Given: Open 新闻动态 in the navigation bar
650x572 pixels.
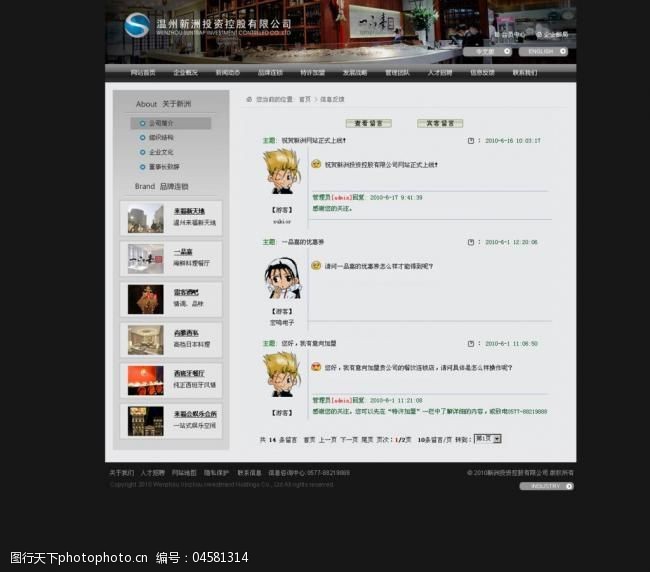Looking at the screenshot, I should [x=228, y=73].
